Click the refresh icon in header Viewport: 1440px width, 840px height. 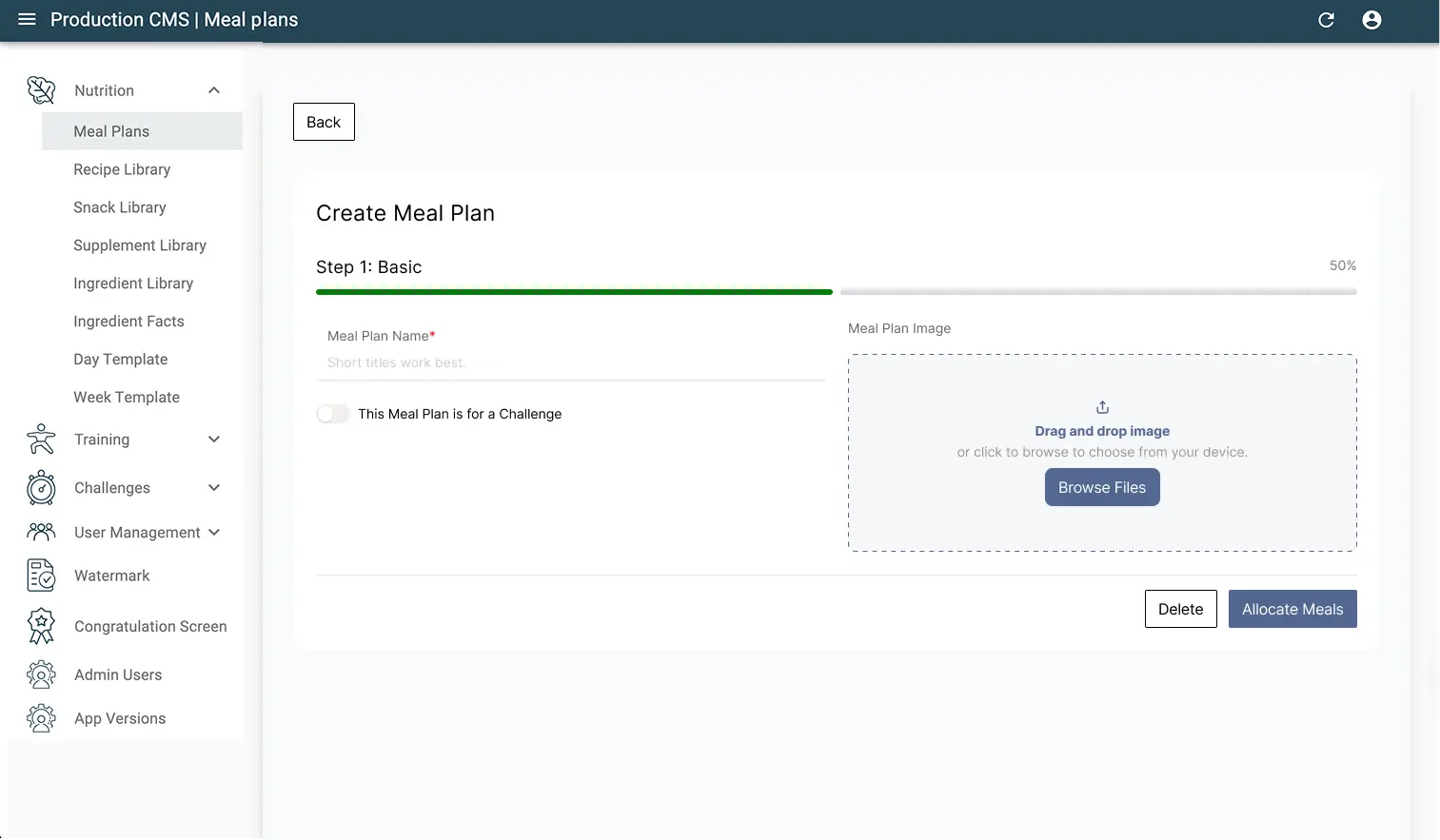pyautogui.click(x=1326, y=20)
